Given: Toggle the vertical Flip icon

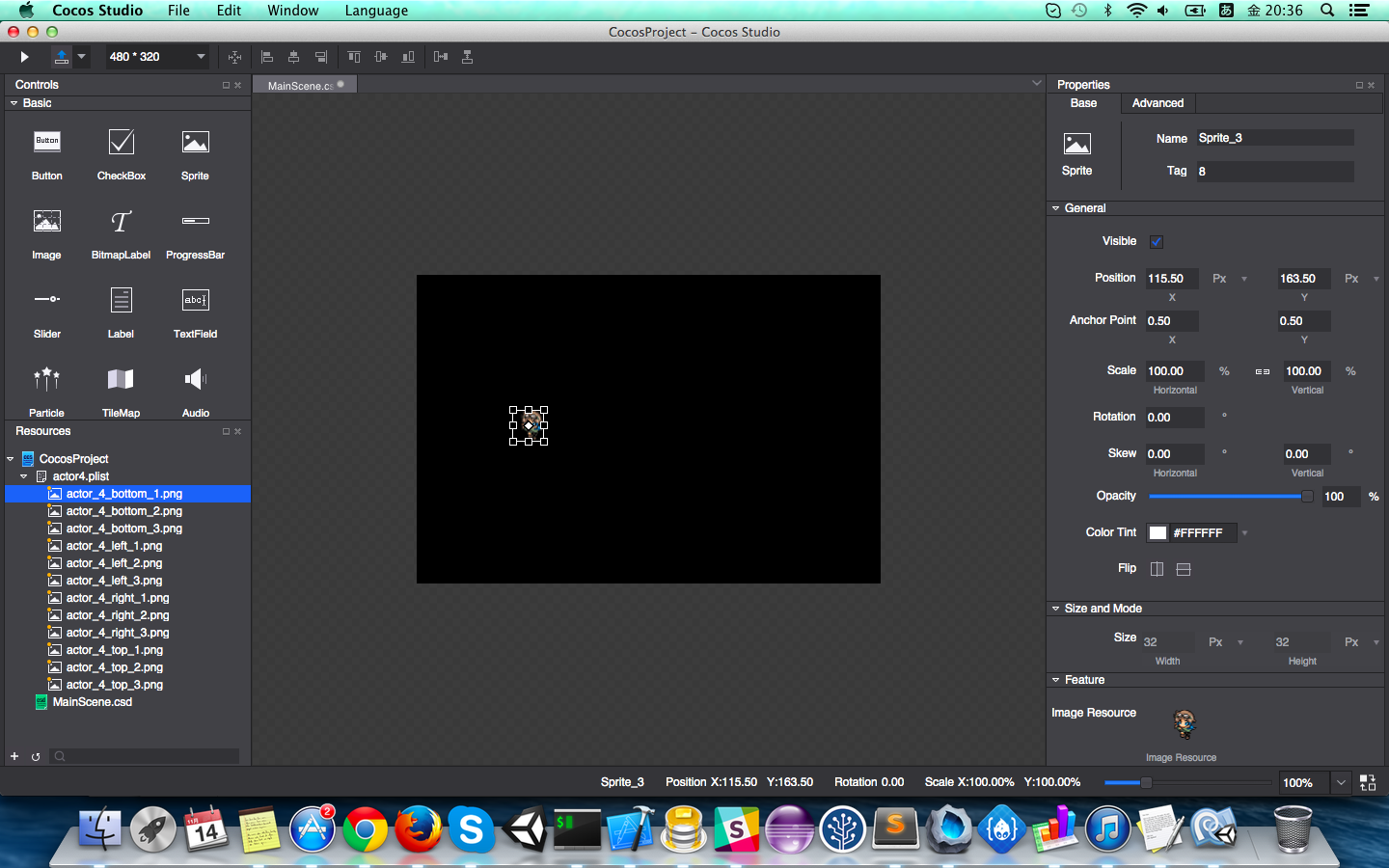Looking at the screenshot, I should pyautogui.click(x=1184, y=569).
